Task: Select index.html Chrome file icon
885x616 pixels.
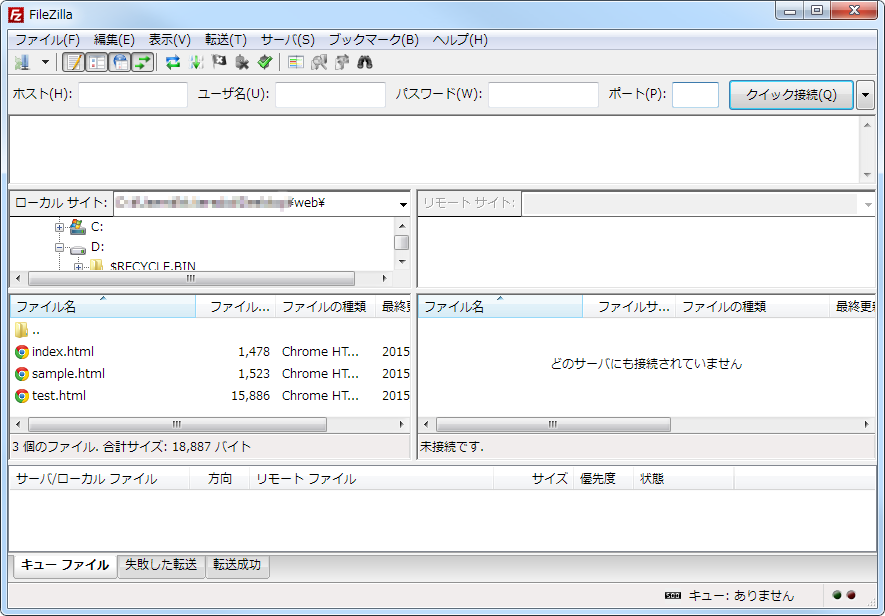Action: pyautogui.click(x=21, y=352)
